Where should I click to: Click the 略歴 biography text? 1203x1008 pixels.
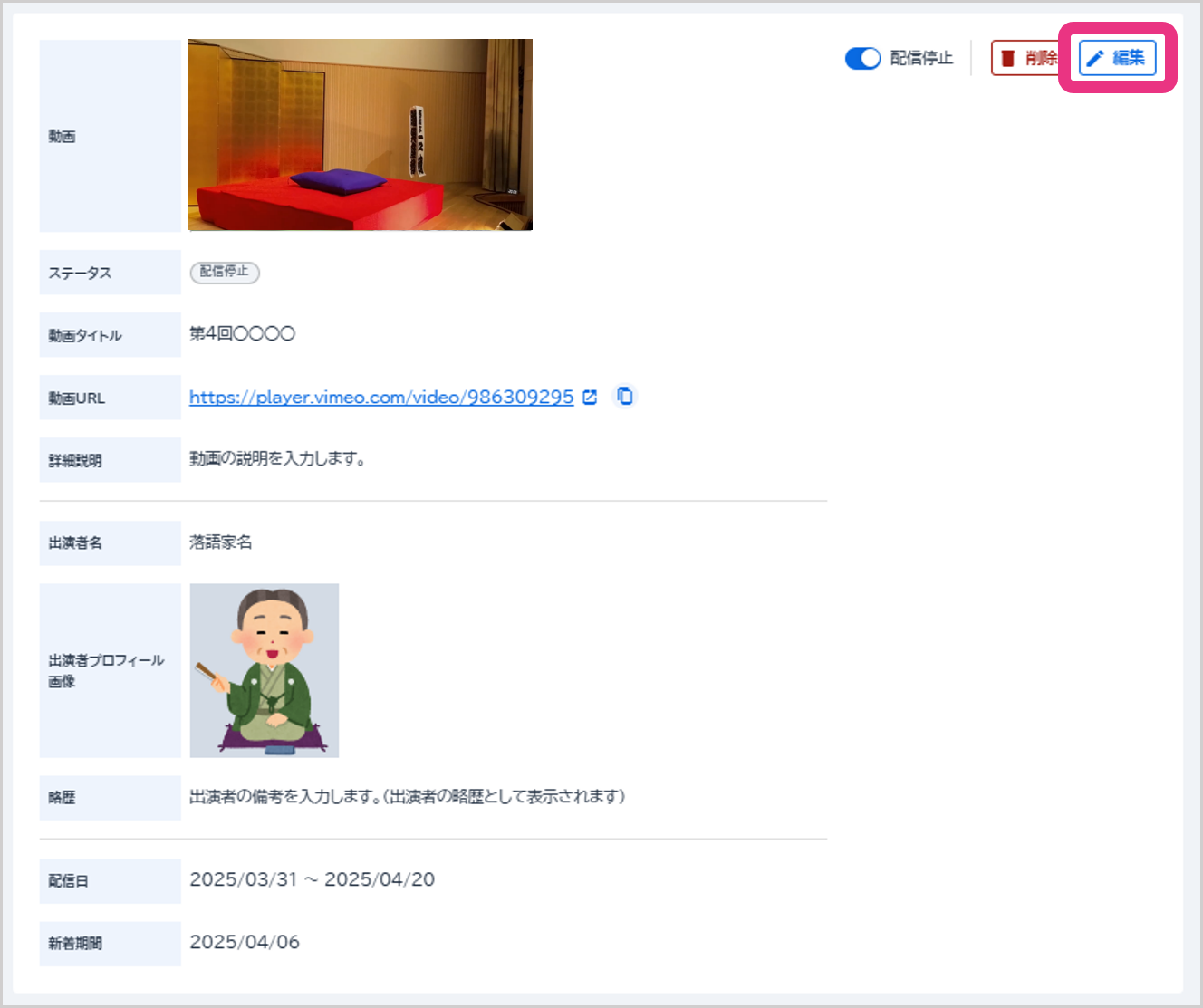coord(407,797)
